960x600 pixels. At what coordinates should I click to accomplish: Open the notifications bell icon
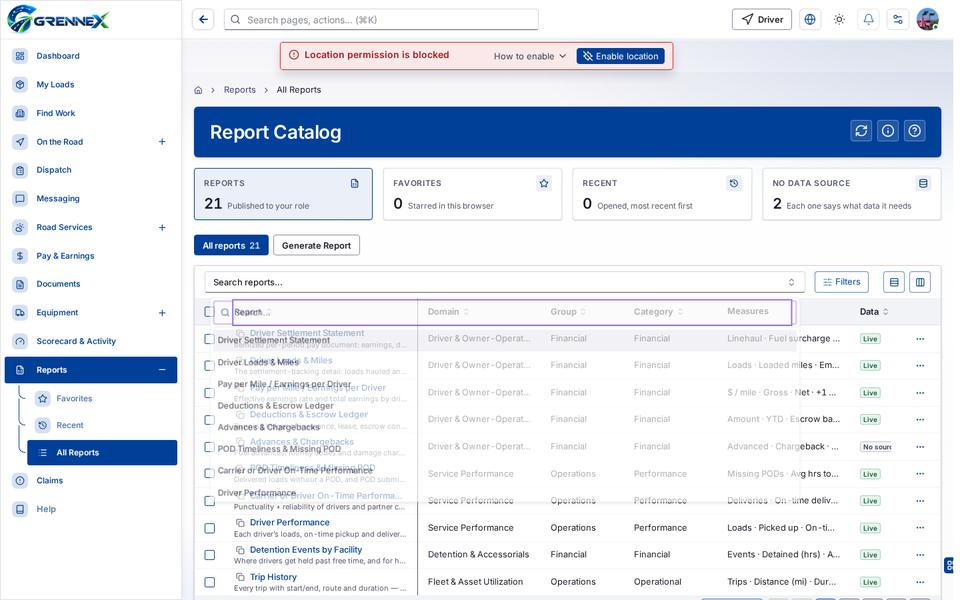point(868,20)
